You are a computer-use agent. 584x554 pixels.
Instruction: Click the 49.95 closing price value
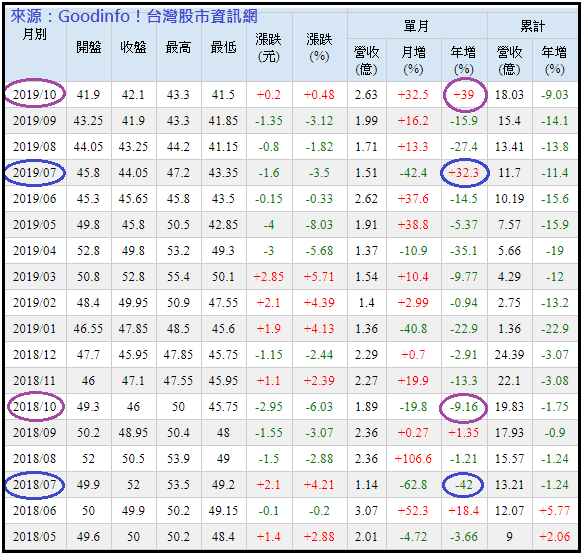pyautogui.click(x=133, y=303)
